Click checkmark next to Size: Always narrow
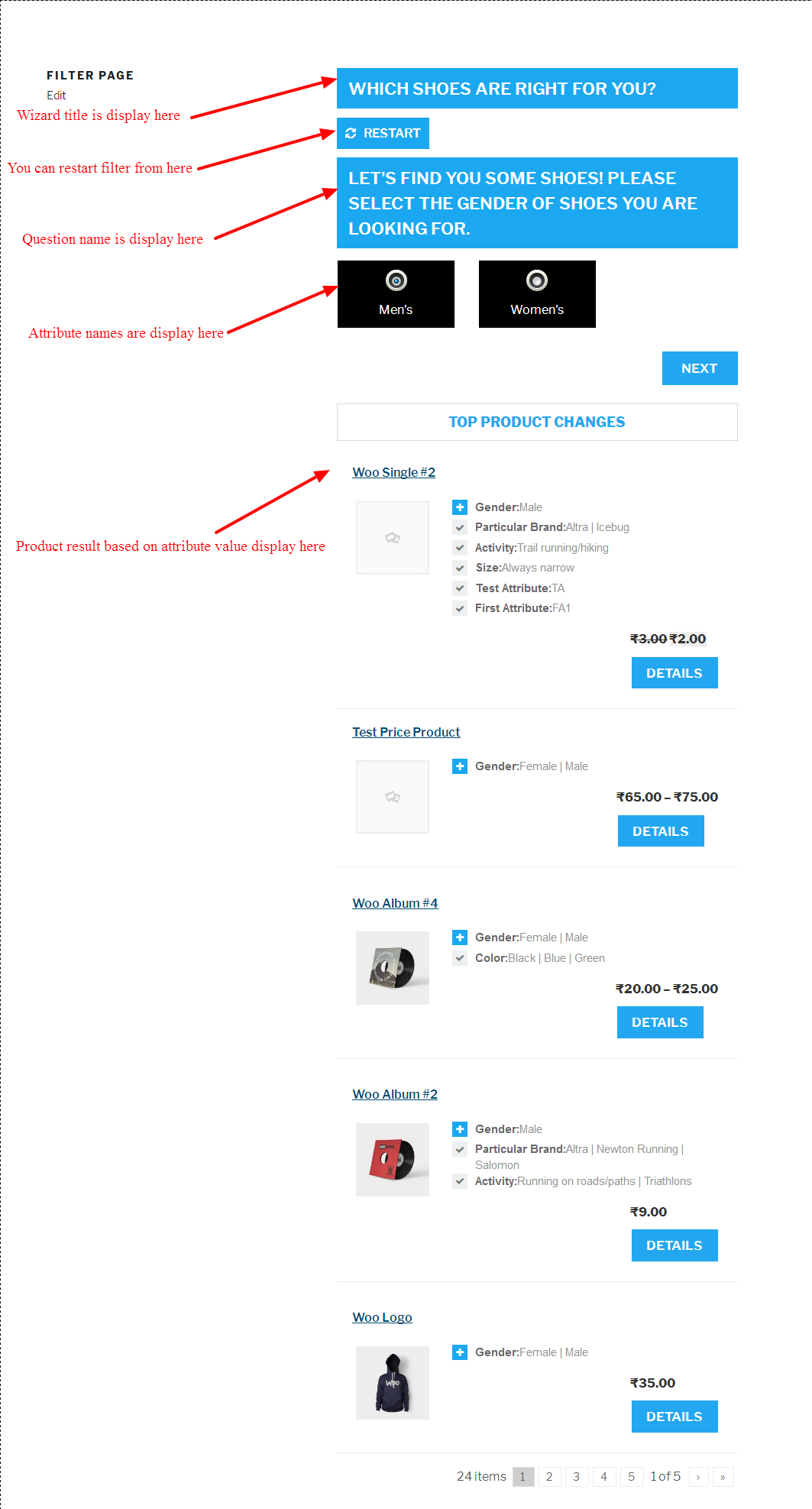Viewport: 812px width, 1509px height. (460, 568)
